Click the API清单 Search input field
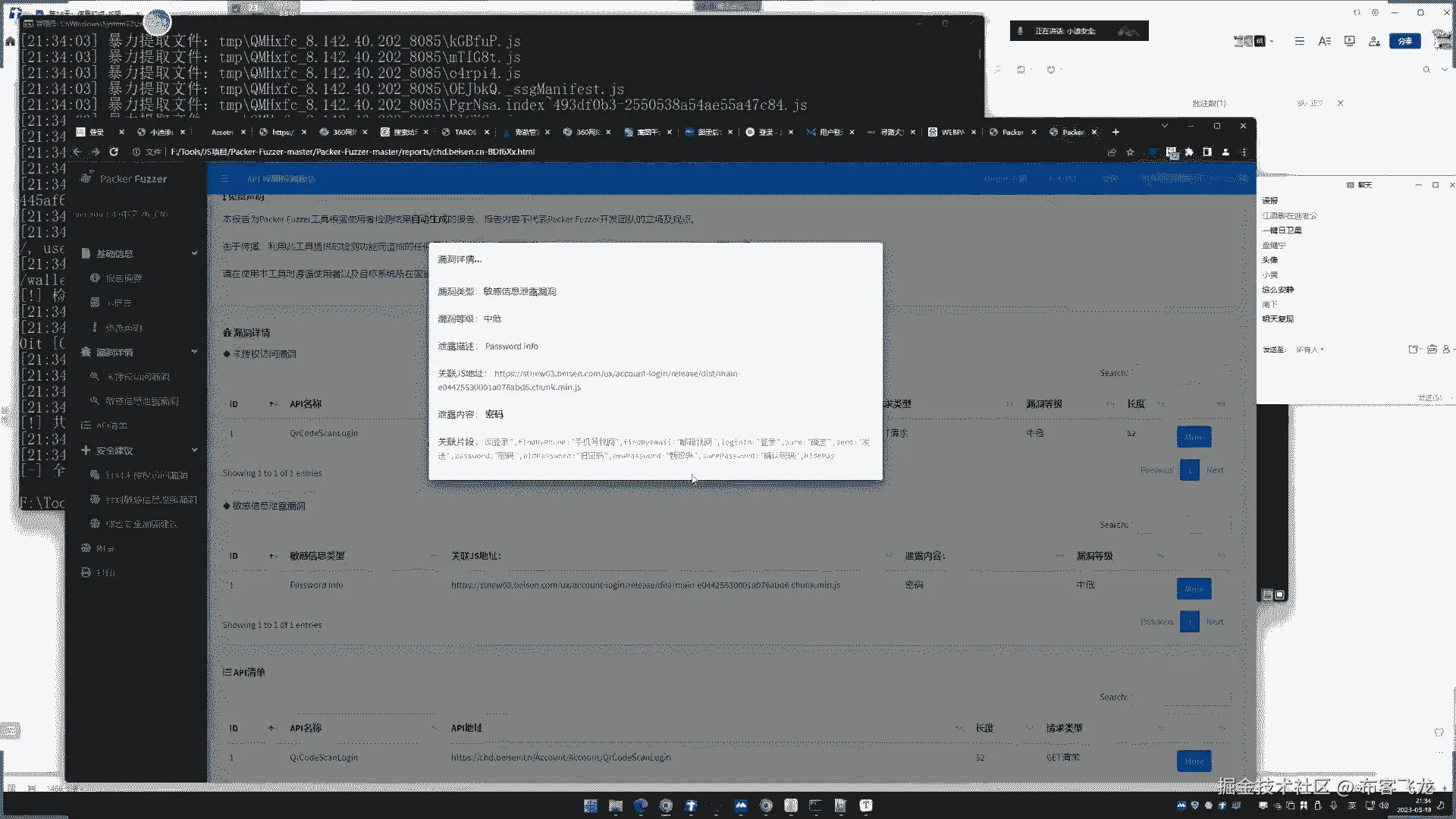Image resolution: width=1456 pixels, height=819 pixels. pos(1181,697)
